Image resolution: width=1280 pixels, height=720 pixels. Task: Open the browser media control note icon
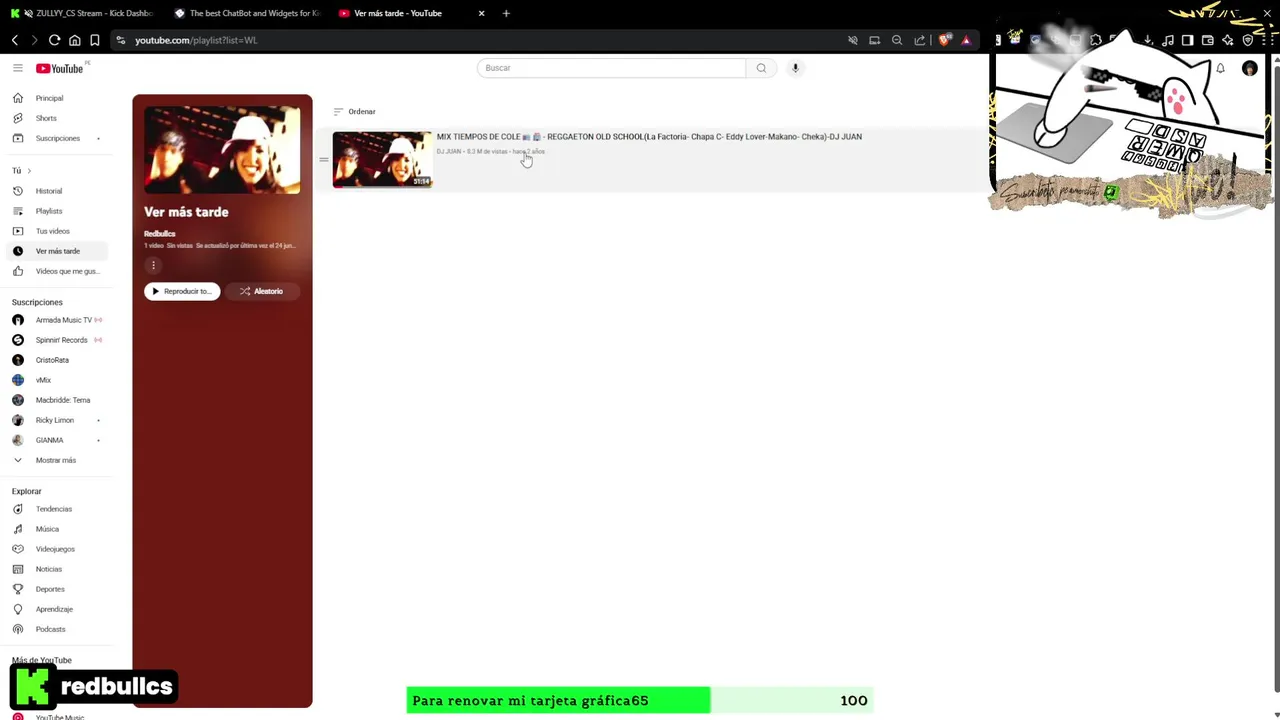tap(1167, 40)
